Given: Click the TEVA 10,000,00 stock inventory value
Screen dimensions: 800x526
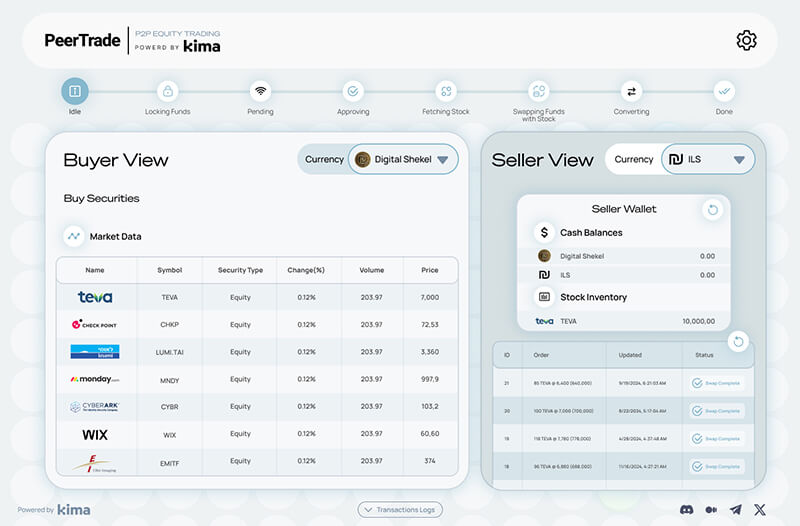Looking at the screenshot, I should [698, 321].
